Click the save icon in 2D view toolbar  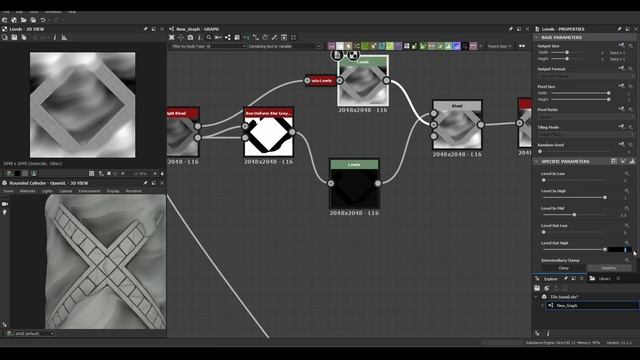[14, 38]
